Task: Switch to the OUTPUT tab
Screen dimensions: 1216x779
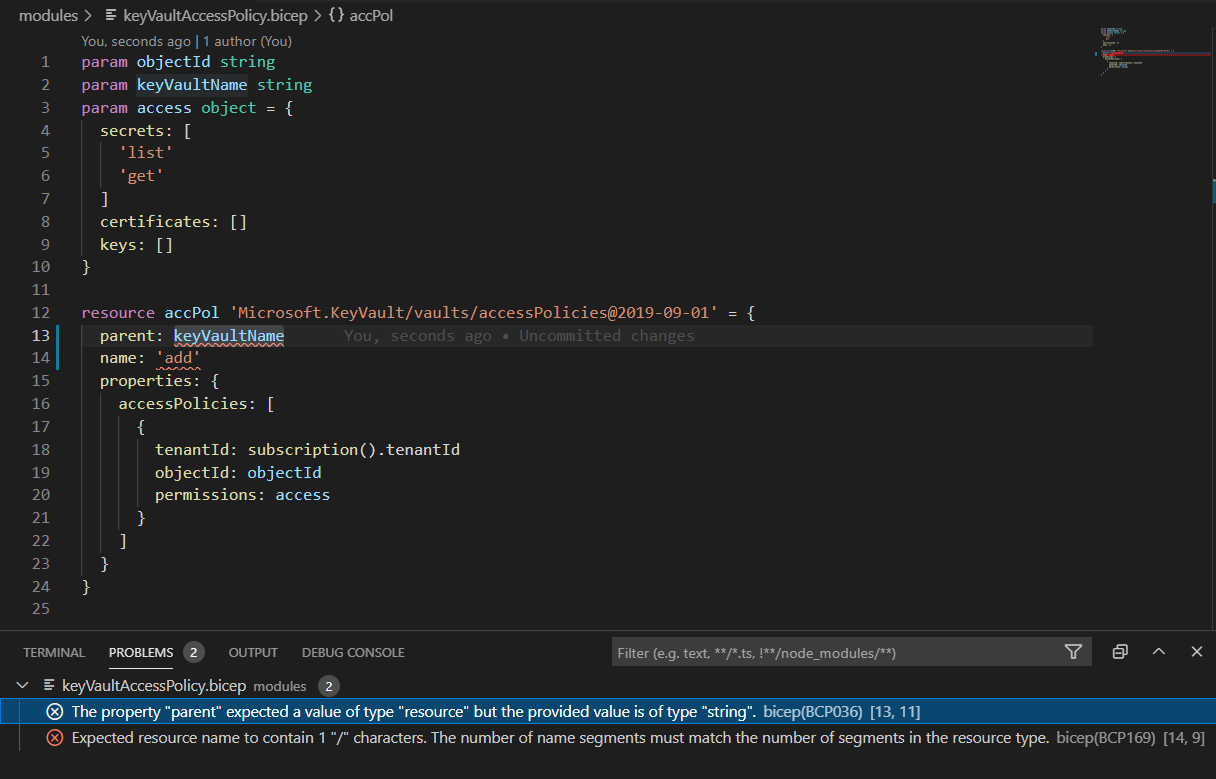Action: [253, 652]
